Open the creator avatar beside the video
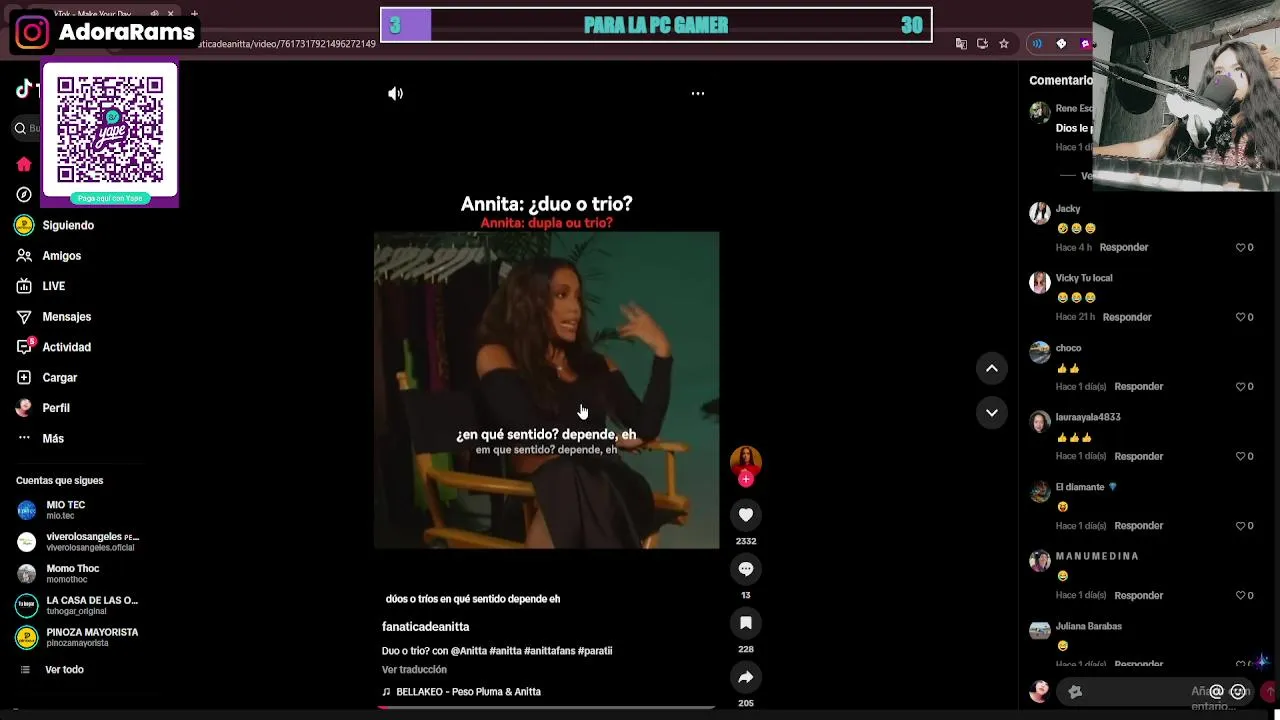 746,462
